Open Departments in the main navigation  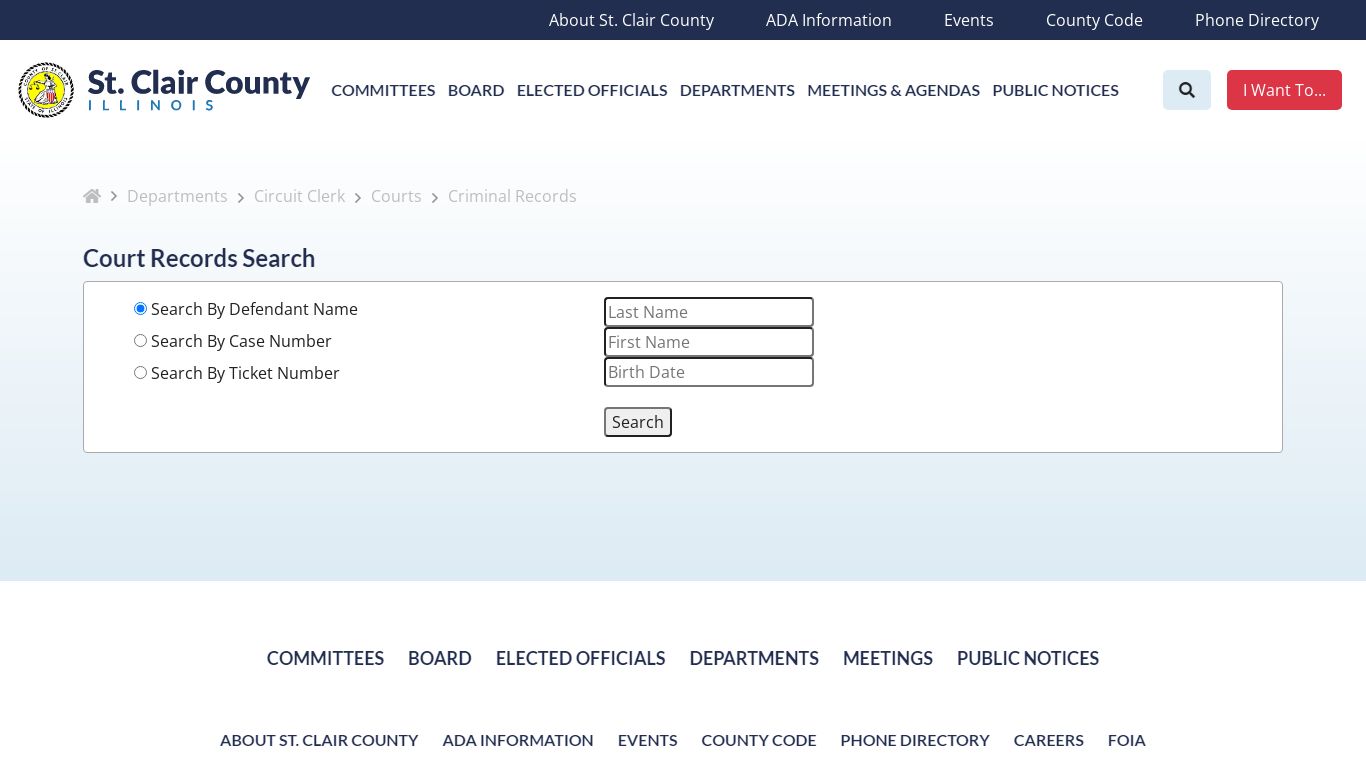[737, 90]
